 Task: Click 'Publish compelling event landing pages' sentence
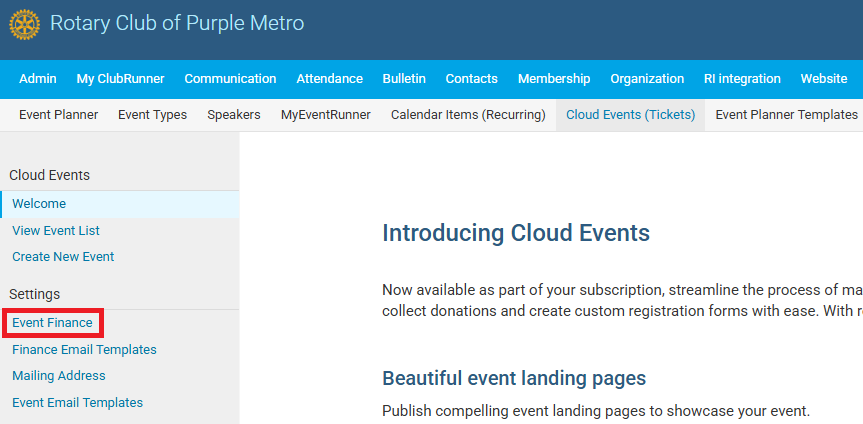pyautogui.click(x=597, y=411)
